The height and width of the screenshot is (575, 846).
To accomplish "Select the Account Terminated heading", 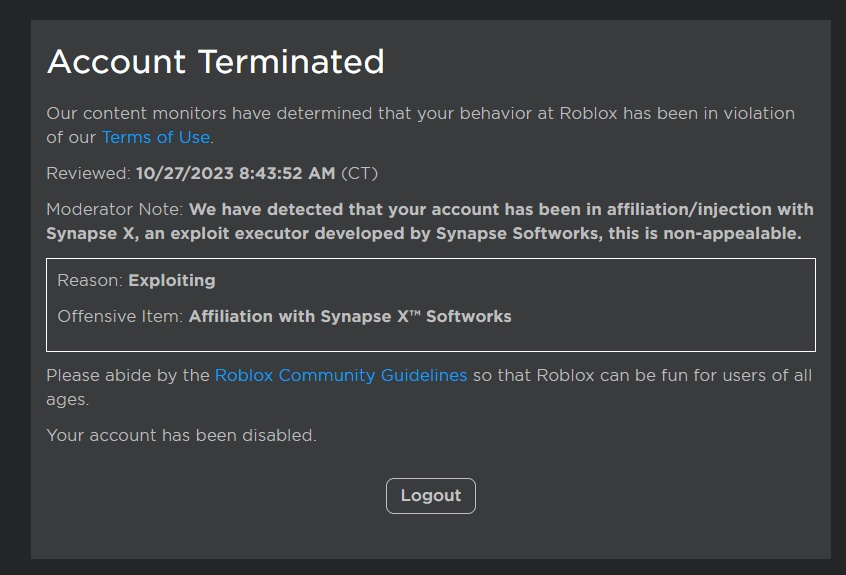I will click(x=215, y=61).
